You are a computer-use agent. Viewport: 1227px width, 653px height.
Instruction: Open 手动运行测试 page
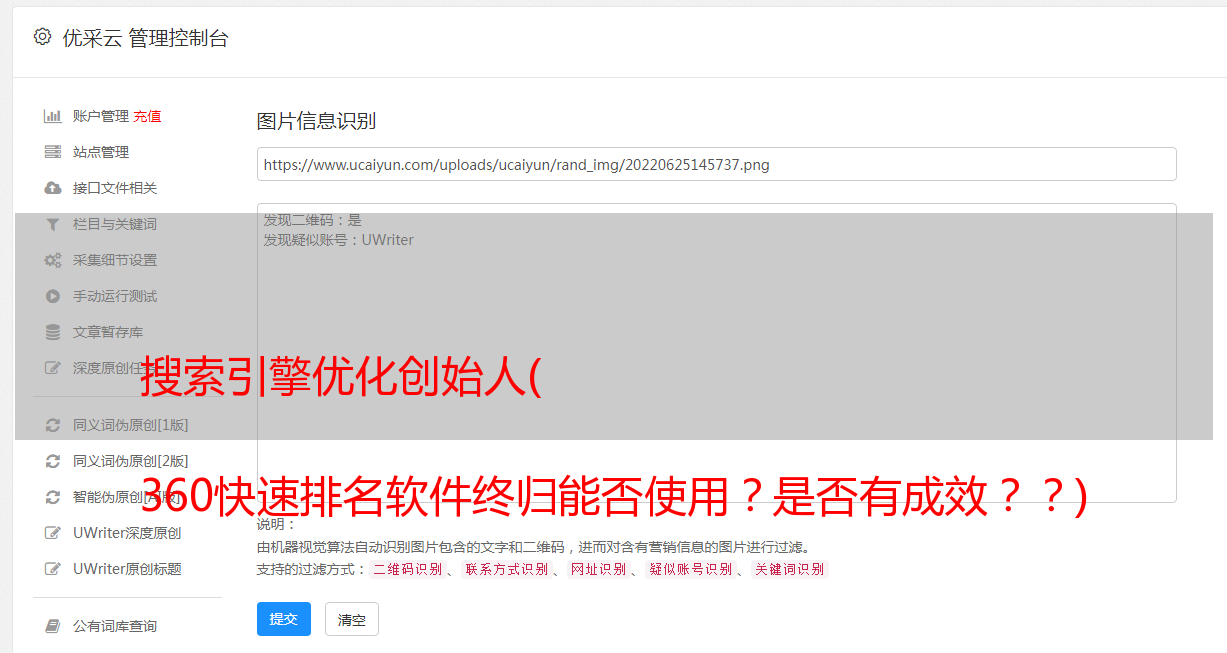pyautogui.click(x=115, y=296)
